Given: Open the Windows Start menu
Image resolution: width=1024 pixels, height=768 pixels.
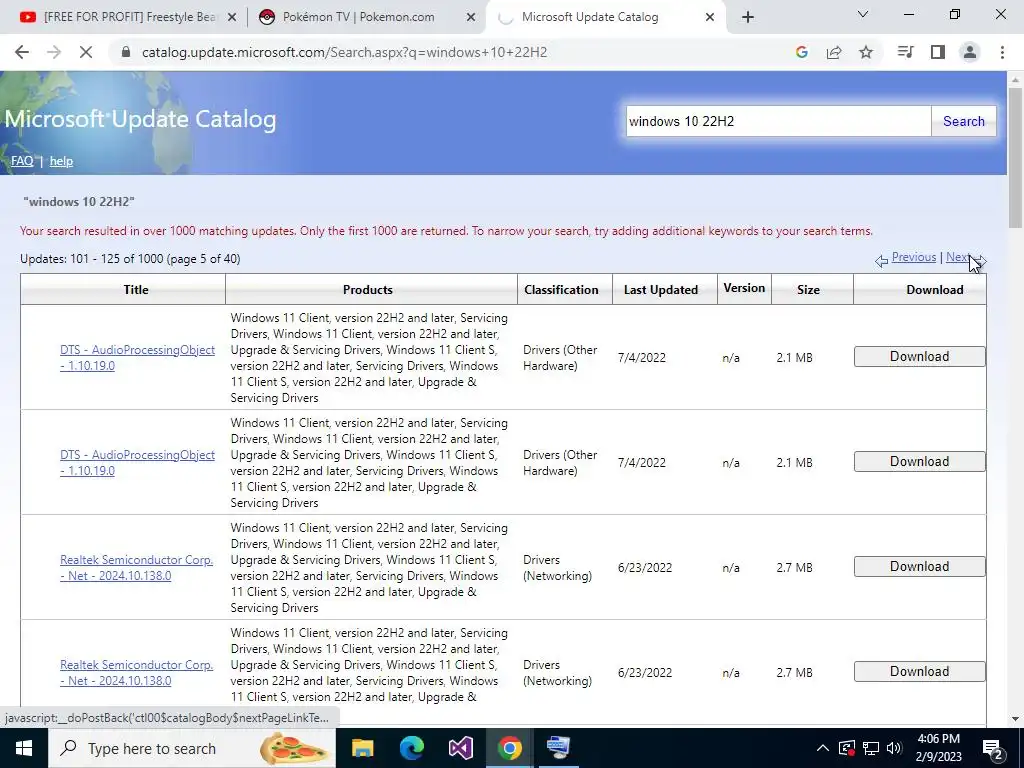Looking at the screenshot, I should pos(24,748).
